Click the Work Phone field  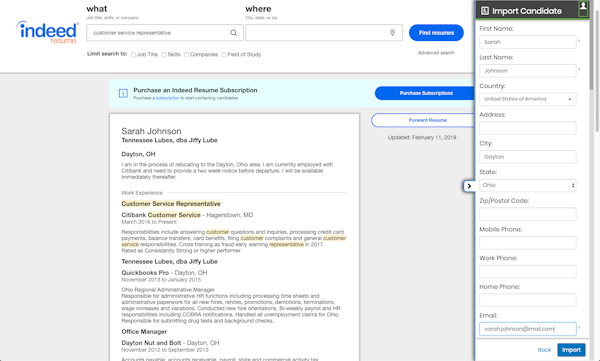528,271
